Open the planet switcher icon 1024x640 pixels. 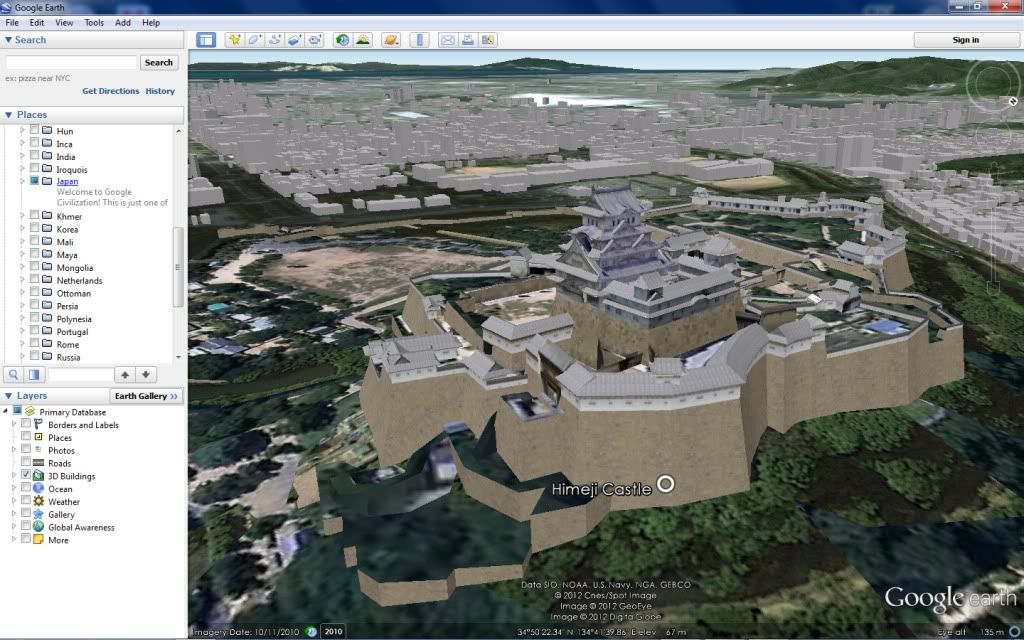391,40
